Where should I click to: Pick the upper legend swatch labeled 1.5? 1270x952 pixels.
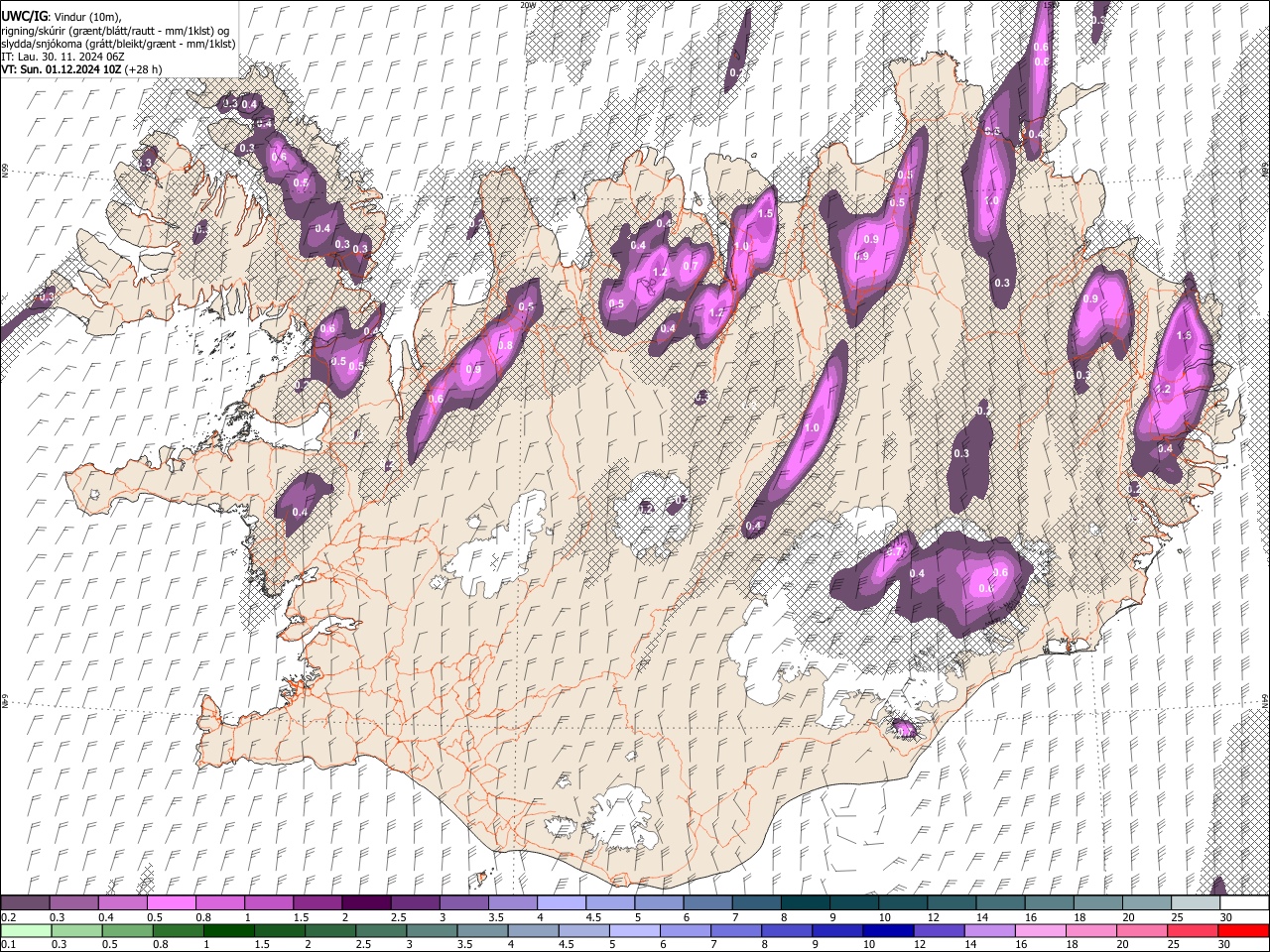[x=317, y=903]
